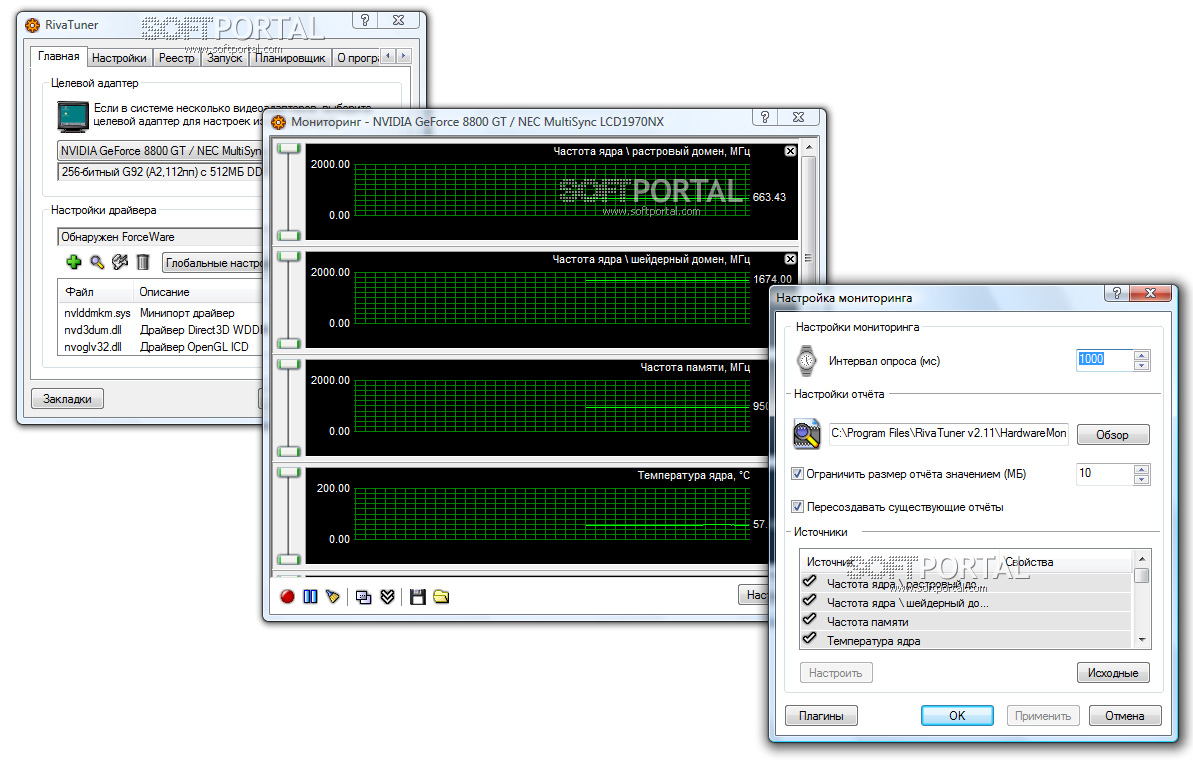Click upper slider handle of Частота памяти graph
Image resolution: width=1193 pixels, height=760 pixels.
coord(288,365)
